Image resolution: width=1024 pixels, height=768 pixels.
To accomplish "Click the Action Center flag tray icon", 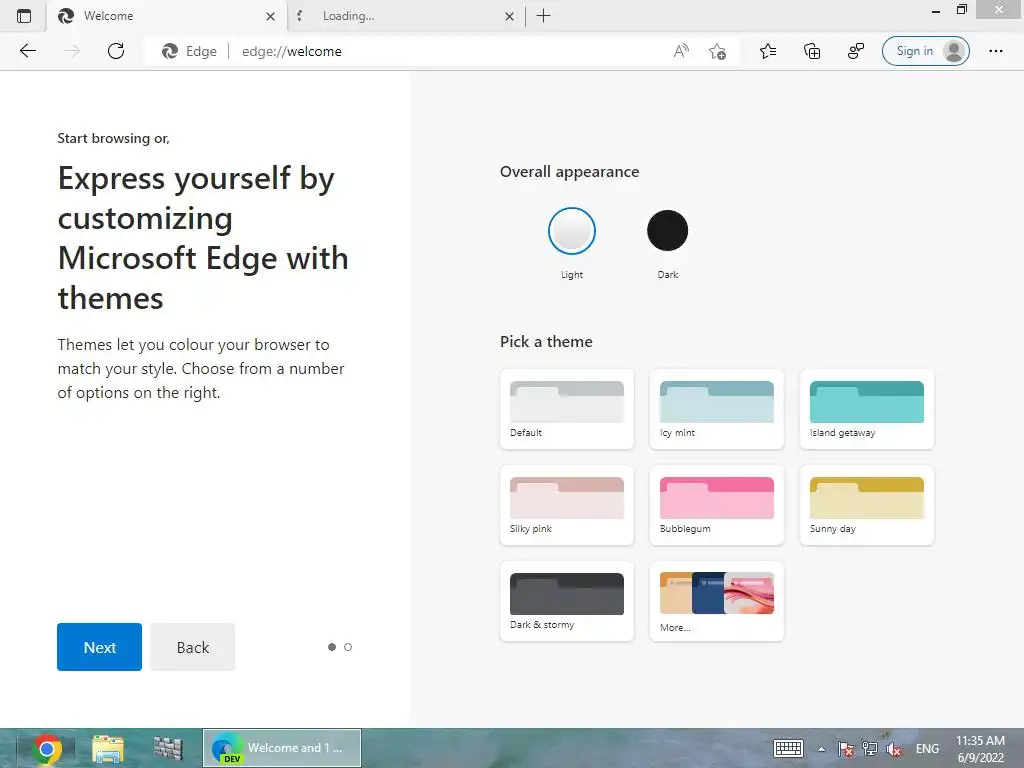I will (846, 748).
